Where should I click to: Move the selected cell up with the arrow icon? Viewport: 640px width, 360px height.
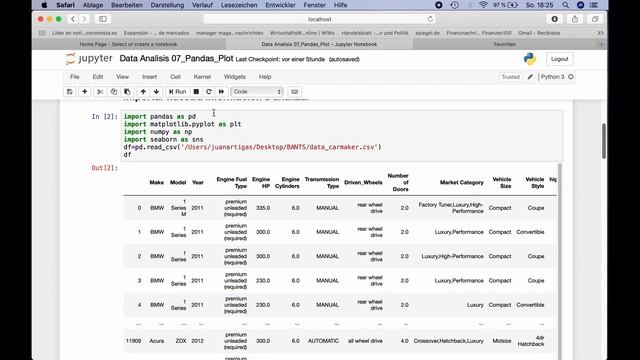(x=143, y=92)
